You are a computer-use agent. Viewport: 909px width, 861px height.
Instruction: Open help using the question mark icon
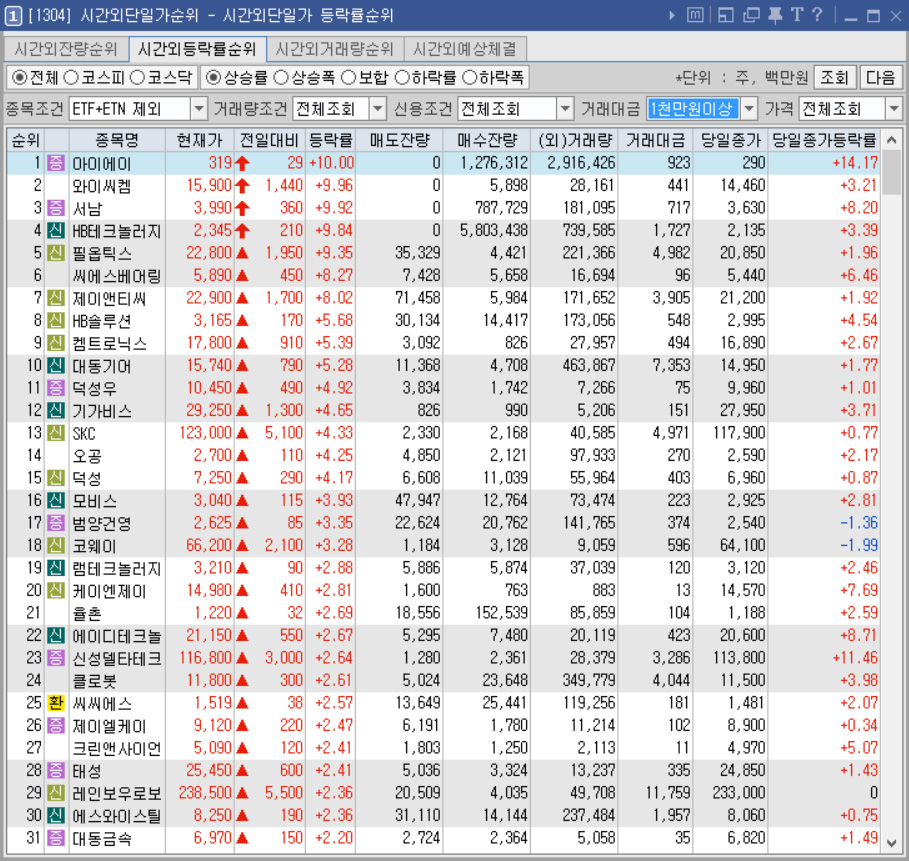(x=816, y=15)
